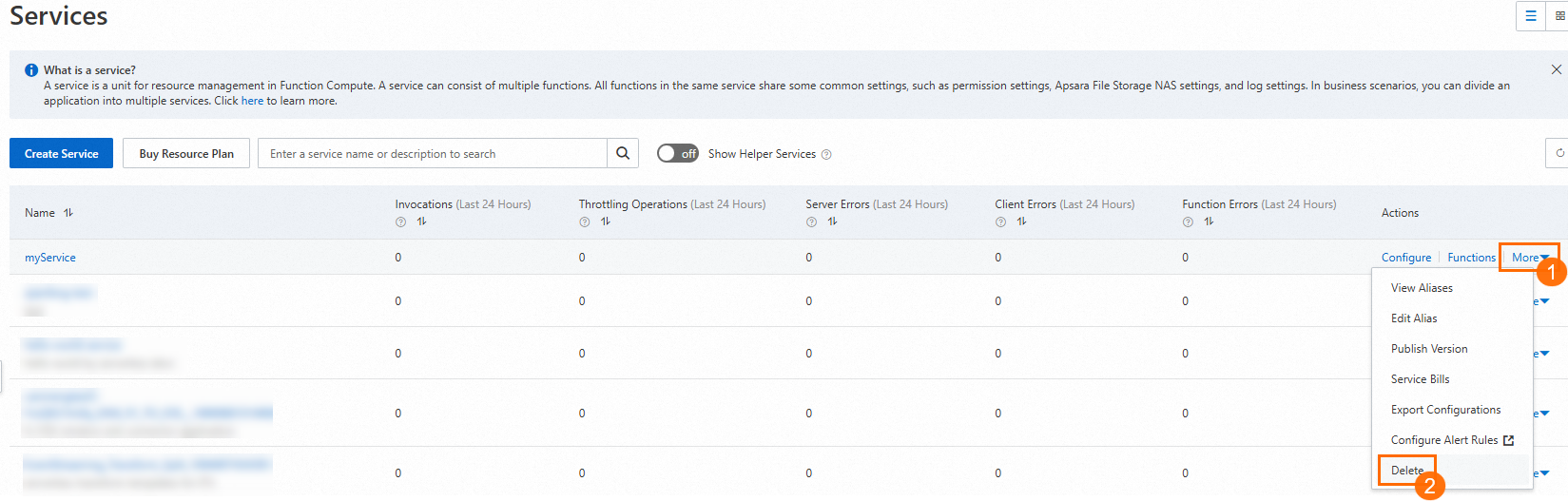Sort by Server Errors column
This screenshot has height=501, width=1568.
[833, 222]
